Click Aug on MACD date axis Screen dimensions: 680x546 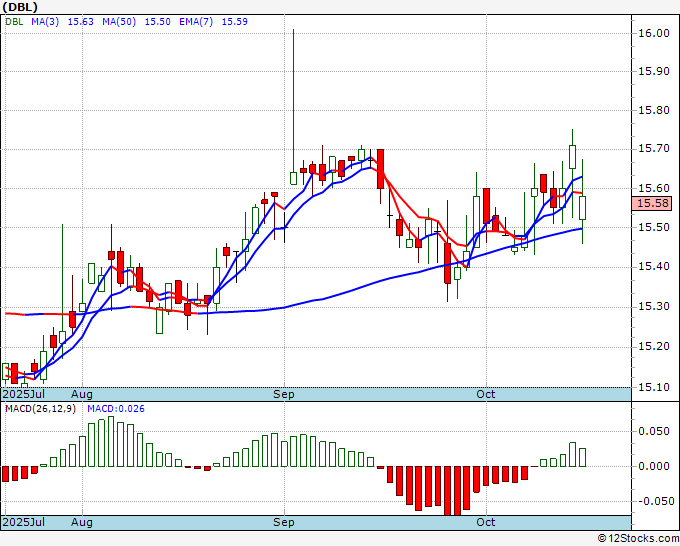pyautogui.click(x=82, y=523)
